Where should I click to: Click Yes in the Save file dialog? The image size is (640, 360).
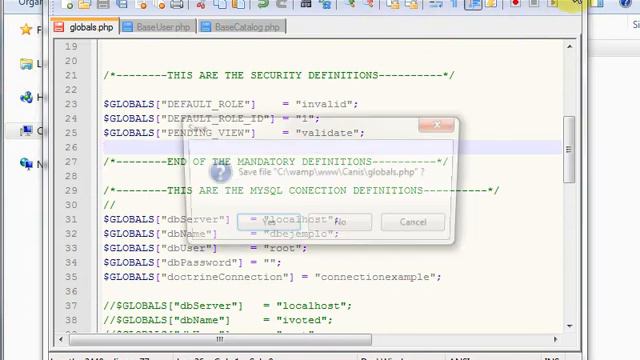pos(269,222)
